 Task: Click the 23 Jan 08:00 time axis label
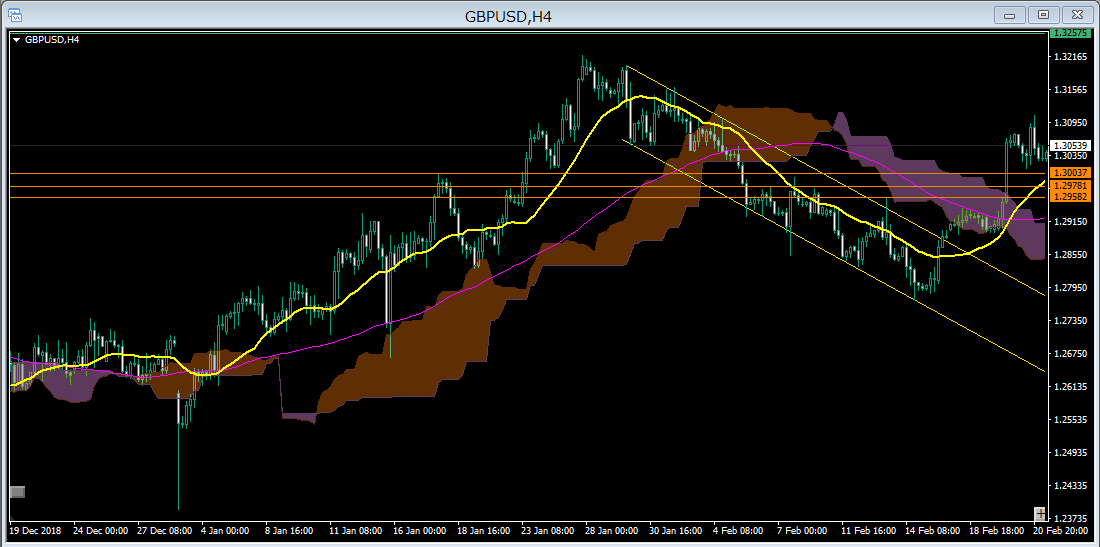546,532
